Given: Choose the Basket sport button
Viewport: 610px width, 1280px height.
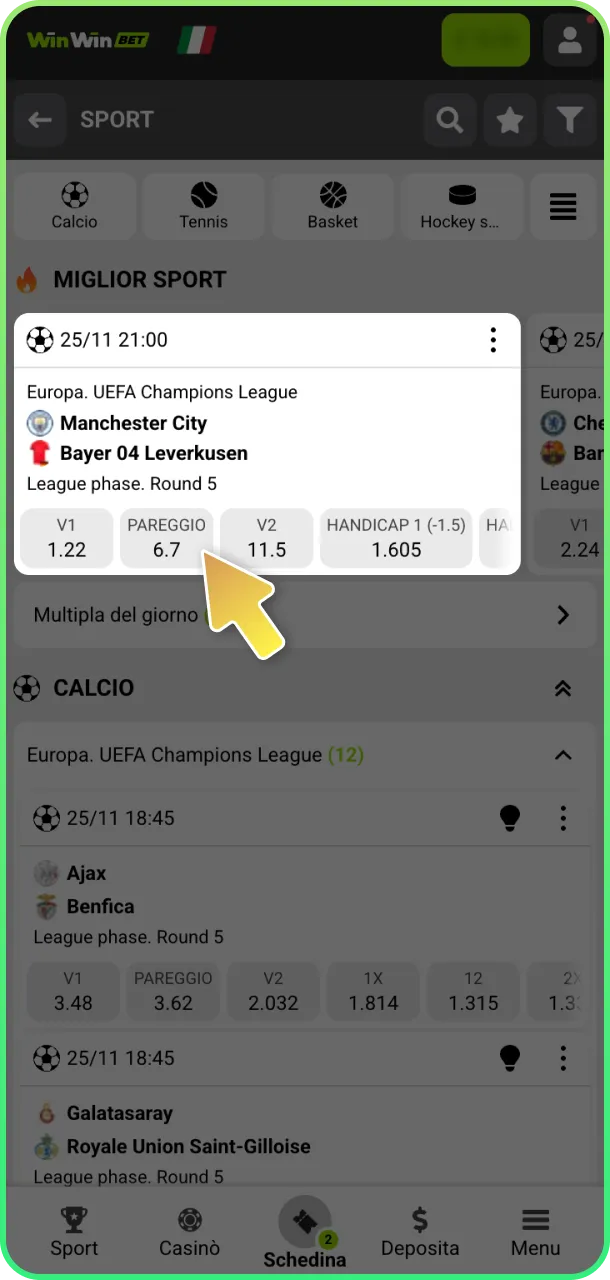Looking at the screenshot, I should (333, 207).
